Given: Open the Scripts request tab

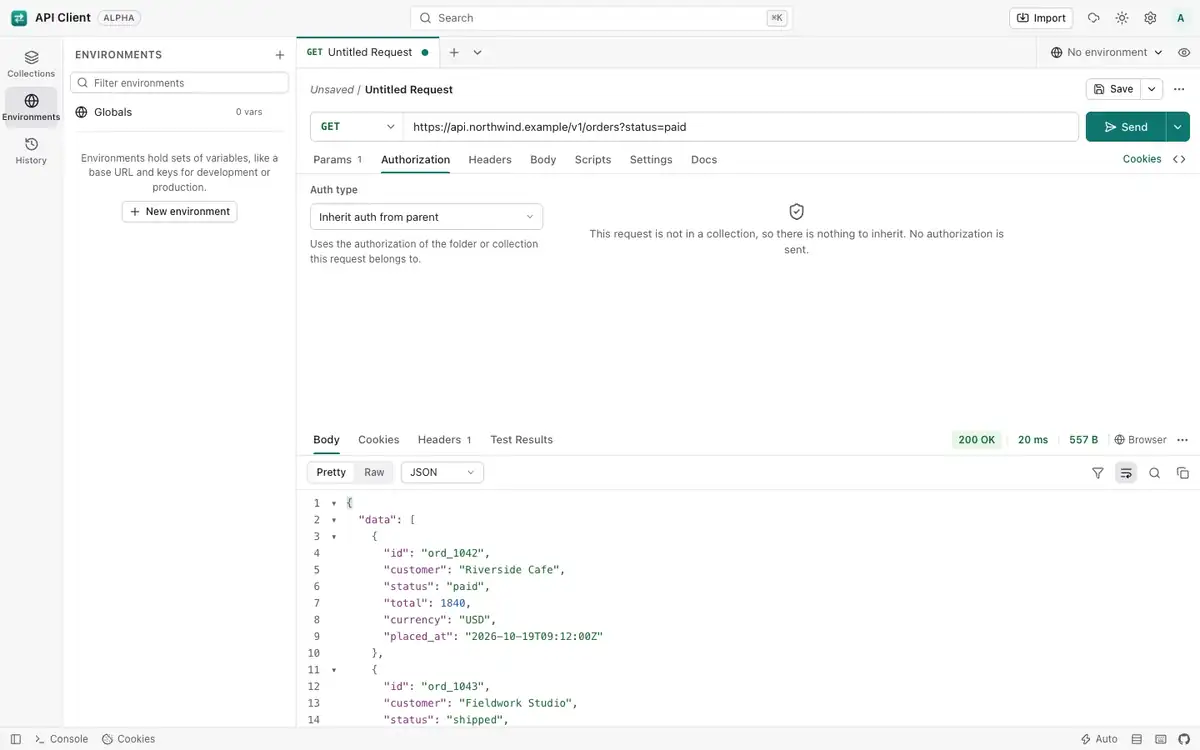Looking at the screenshot, I should coord(593,159).
